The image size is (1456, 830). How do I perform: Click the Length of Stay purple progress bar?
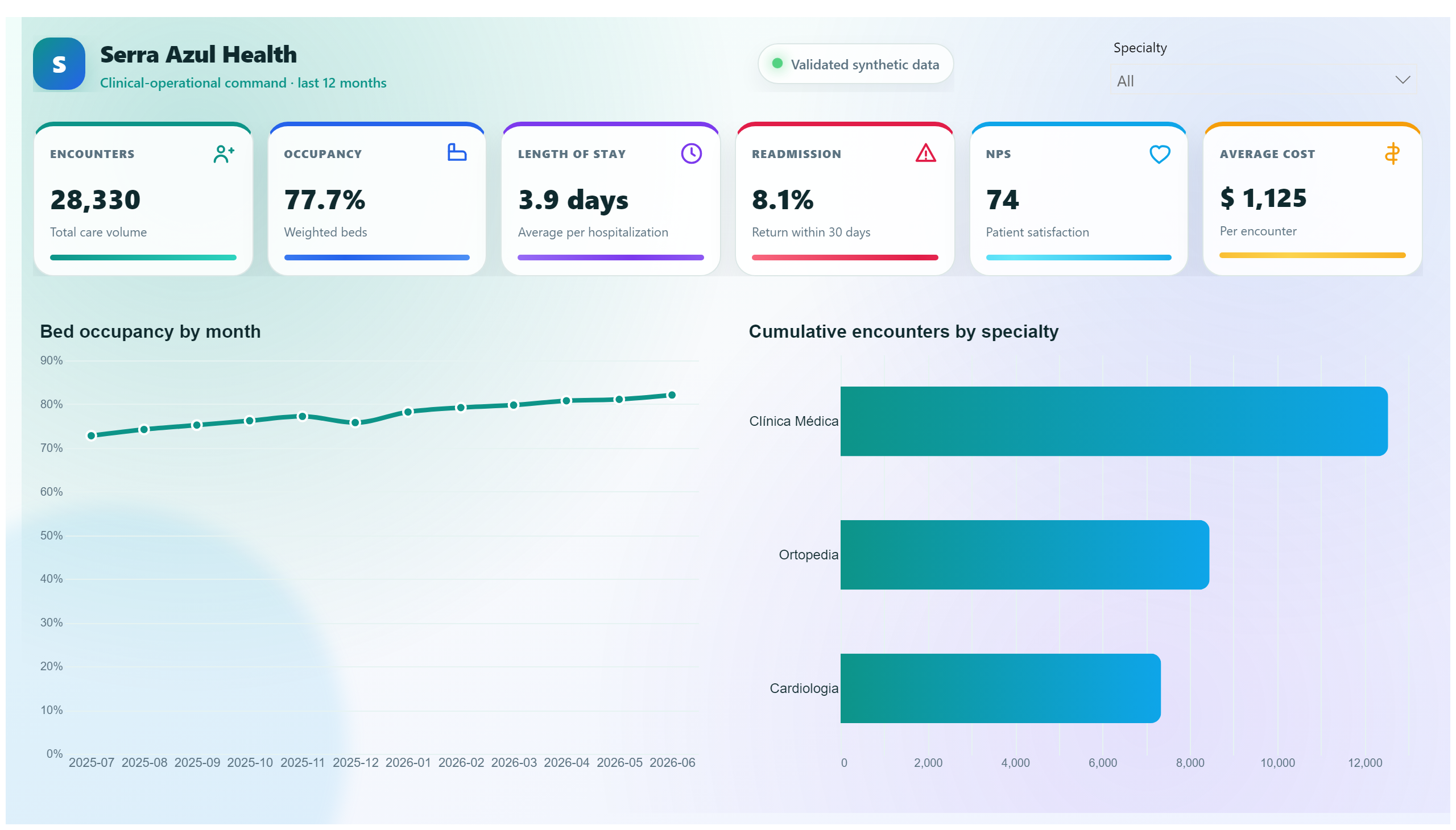tap(610, 257)
